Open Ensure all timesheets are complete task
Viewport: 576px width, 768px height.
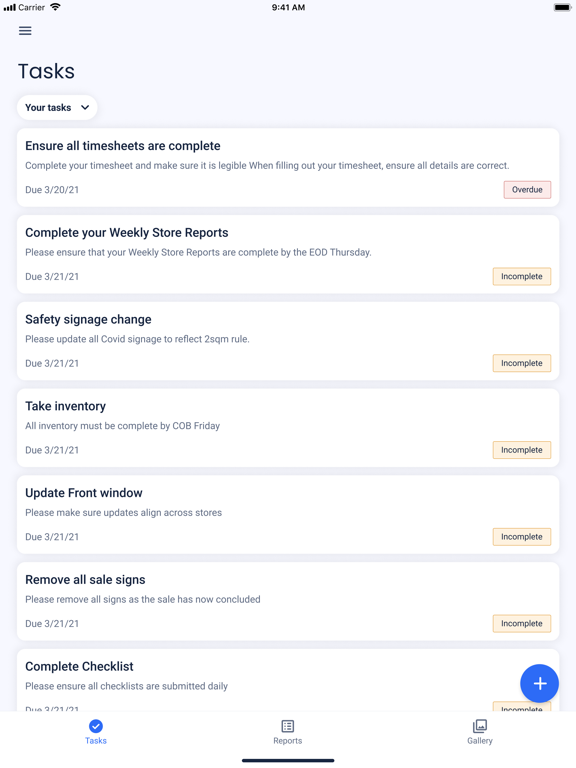click(288, 168)
